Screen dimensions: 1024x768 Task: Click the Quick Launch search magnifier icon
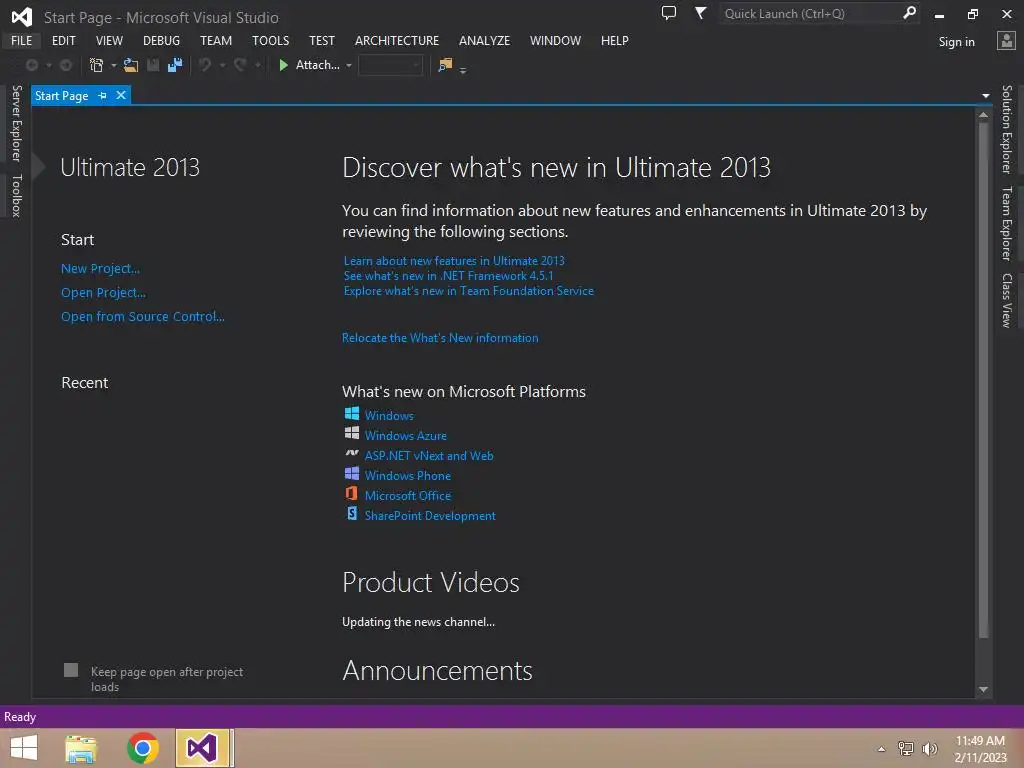(909, 13)
